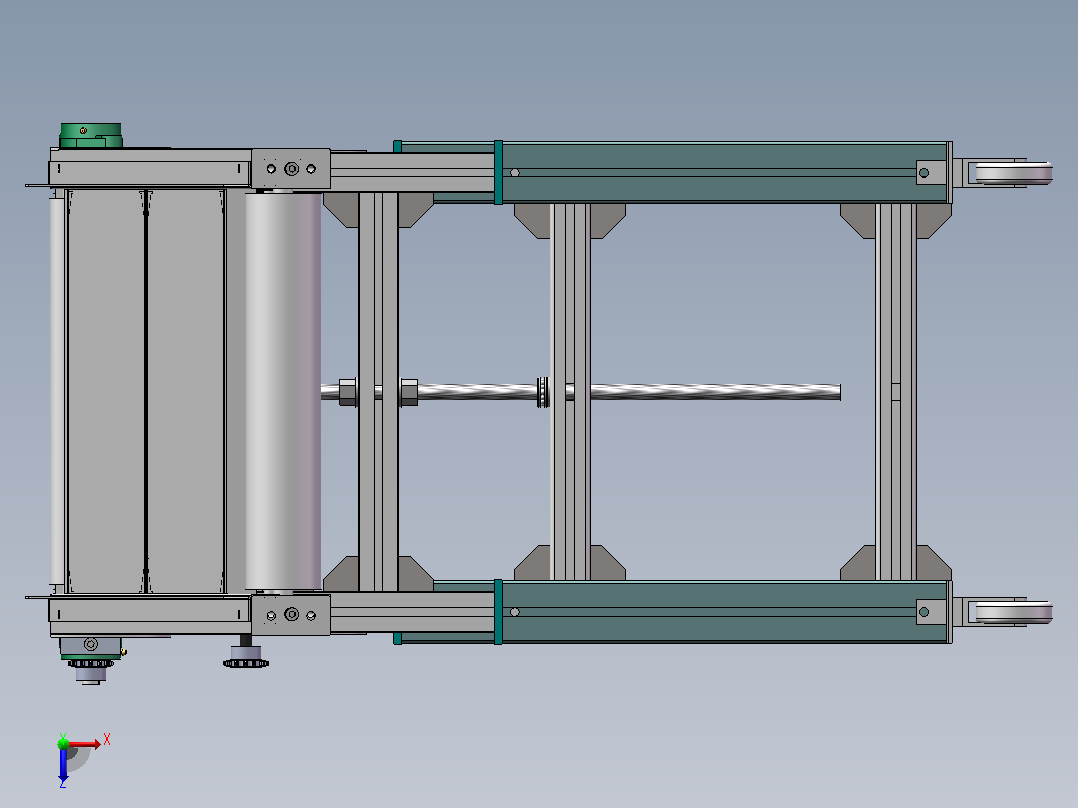Select the rightmost aluminum cross beam
The height and width of the screenshot is (808, 1078).
point(896,392)
